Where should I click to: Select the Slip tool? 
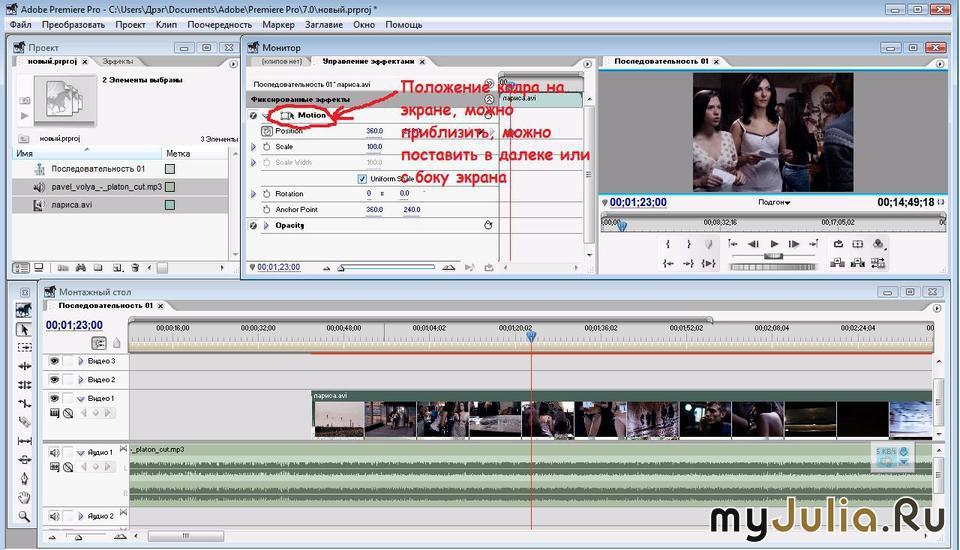24,441
